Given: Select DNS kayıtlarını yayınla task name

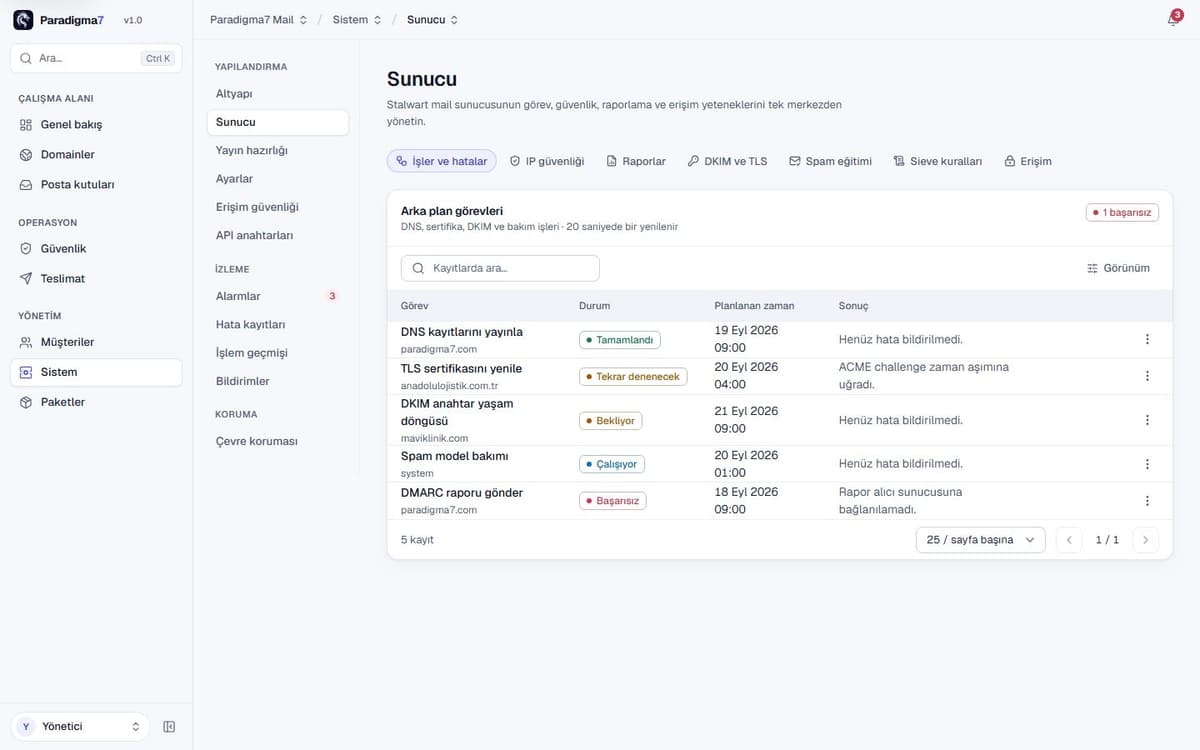Looking at the screenshot, I should coord(461,332).
